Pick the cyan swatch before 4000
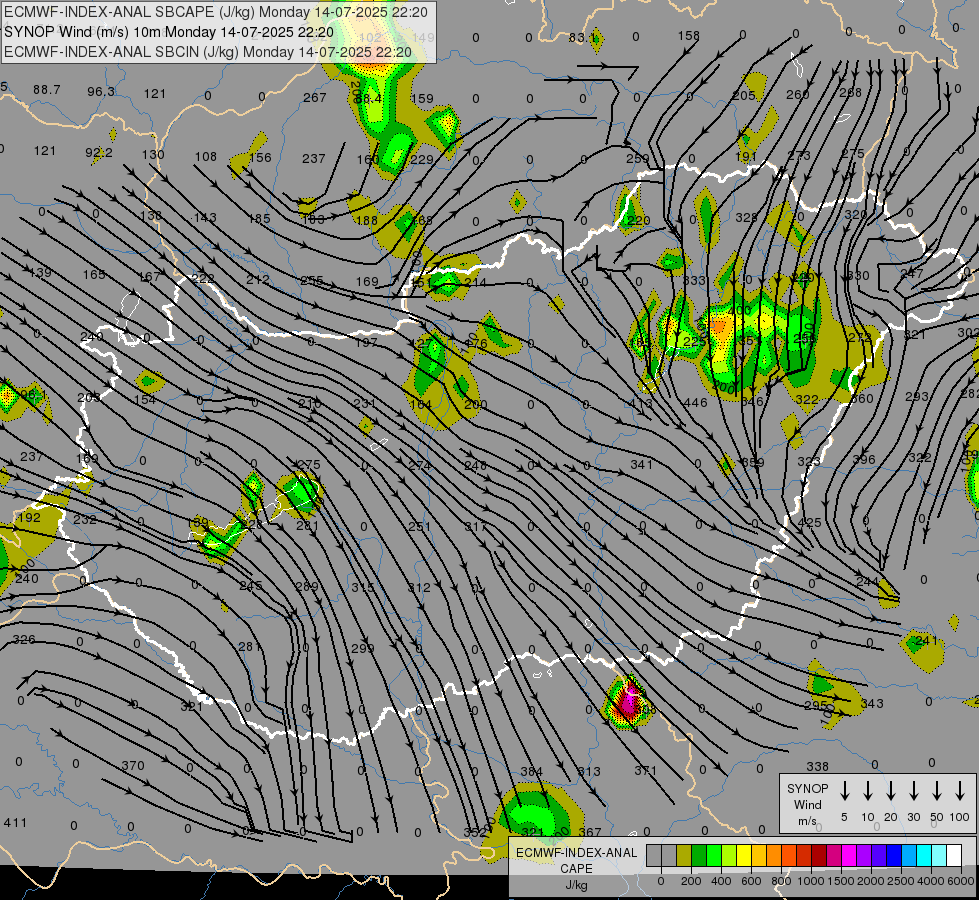The width and height of the screenshot is (979, 900). (x=923, y=855)
